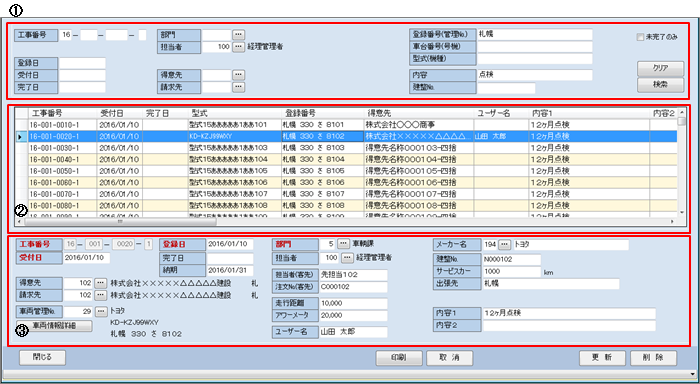Image resolution: width=700 pixels, height=384 pixels.
Task: Click the 印刷 button
Action: (x=399, y=358)
